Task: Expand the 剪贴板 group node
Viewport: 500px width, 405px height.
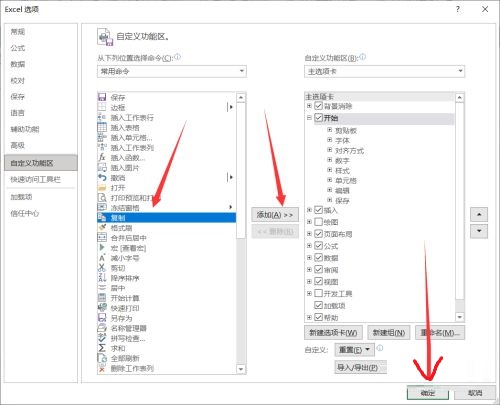Action: pos(330,130)
